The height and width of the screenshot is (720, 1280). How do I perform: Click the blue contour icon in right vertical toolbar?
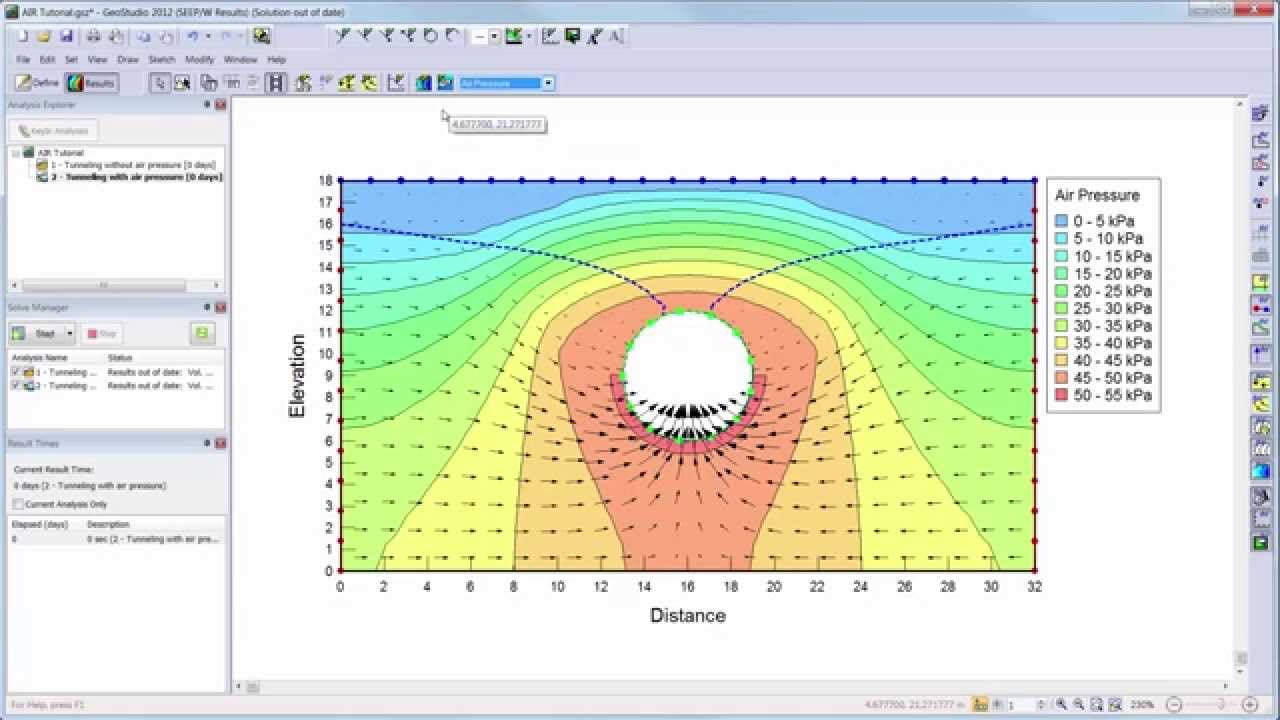coord(1261,472)
